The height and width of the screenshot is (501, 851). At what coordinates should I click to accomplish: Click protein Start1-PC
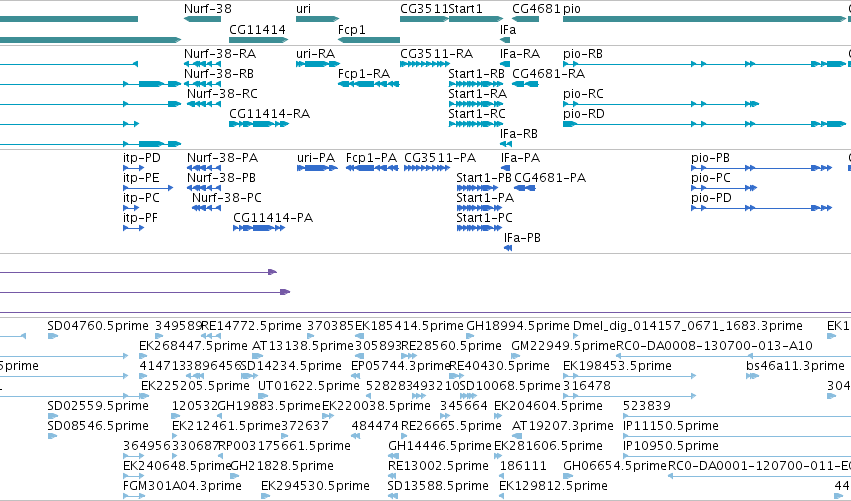coord(484,218)
